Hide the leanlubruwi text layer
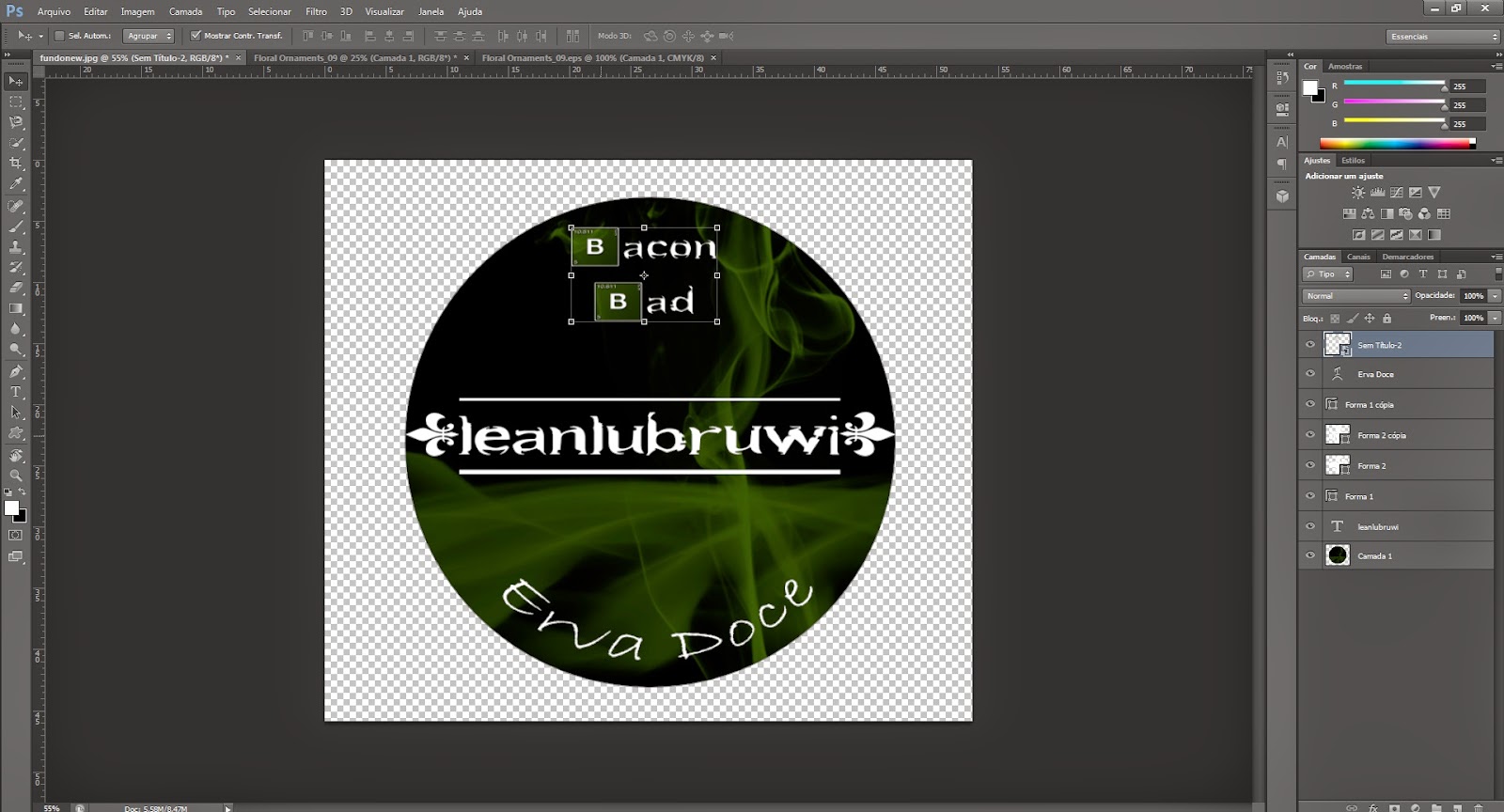 tap(1310, 526)
